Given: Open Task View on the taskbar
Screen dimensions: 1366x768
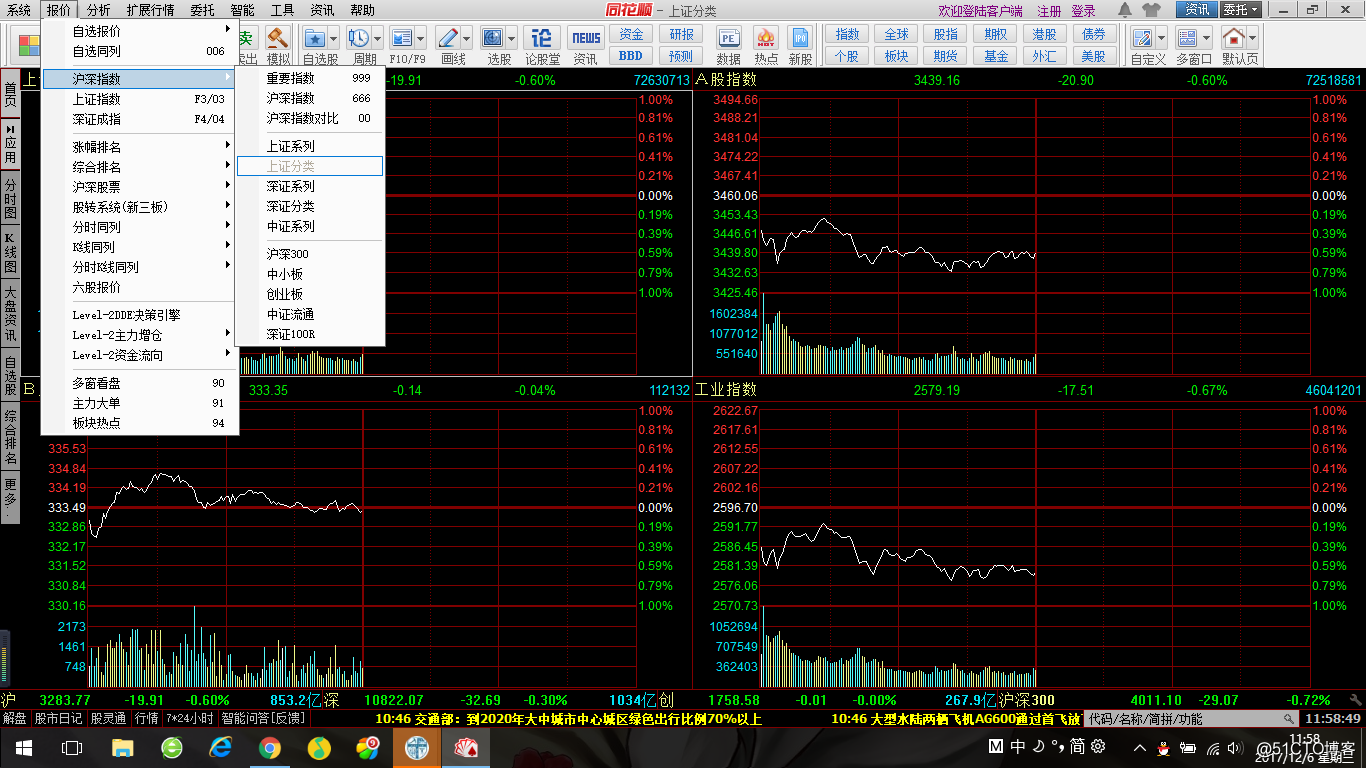Looking at the screenshot, I should click(72, 747).
